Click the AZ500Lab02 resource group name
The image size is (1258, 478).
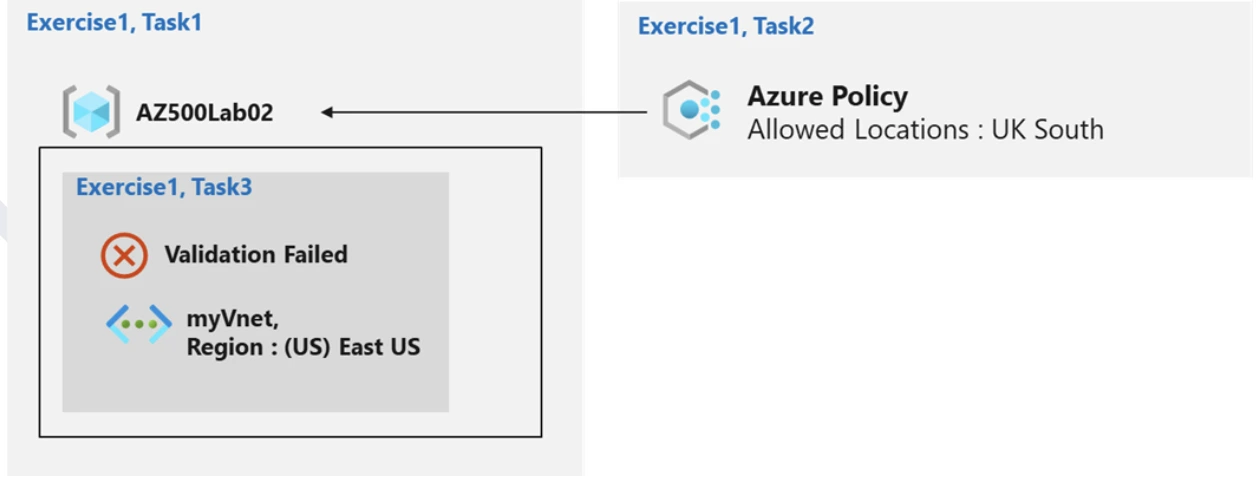pyautogui.click(x=204, y=112)
